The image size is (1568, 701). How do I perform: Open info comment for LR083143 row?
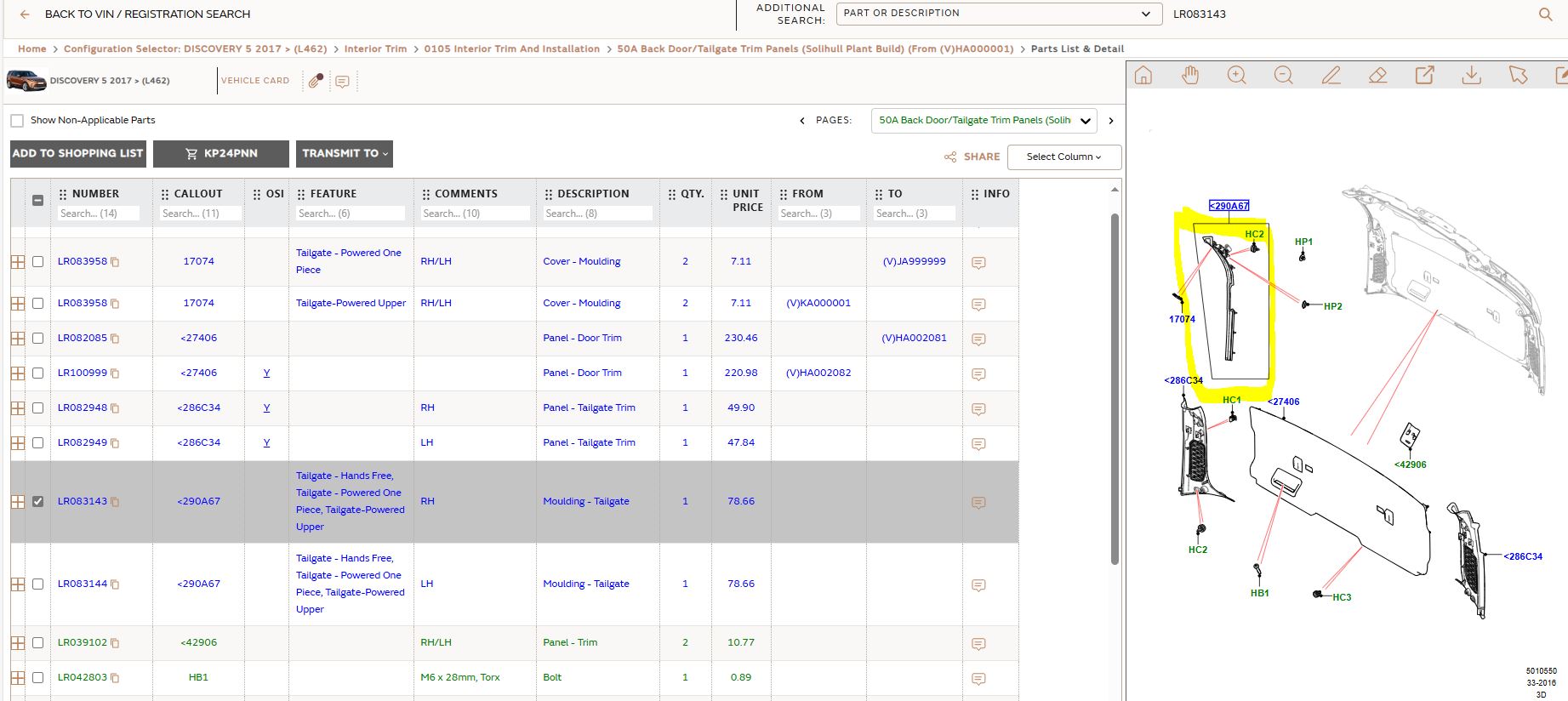tap(978, 503)
